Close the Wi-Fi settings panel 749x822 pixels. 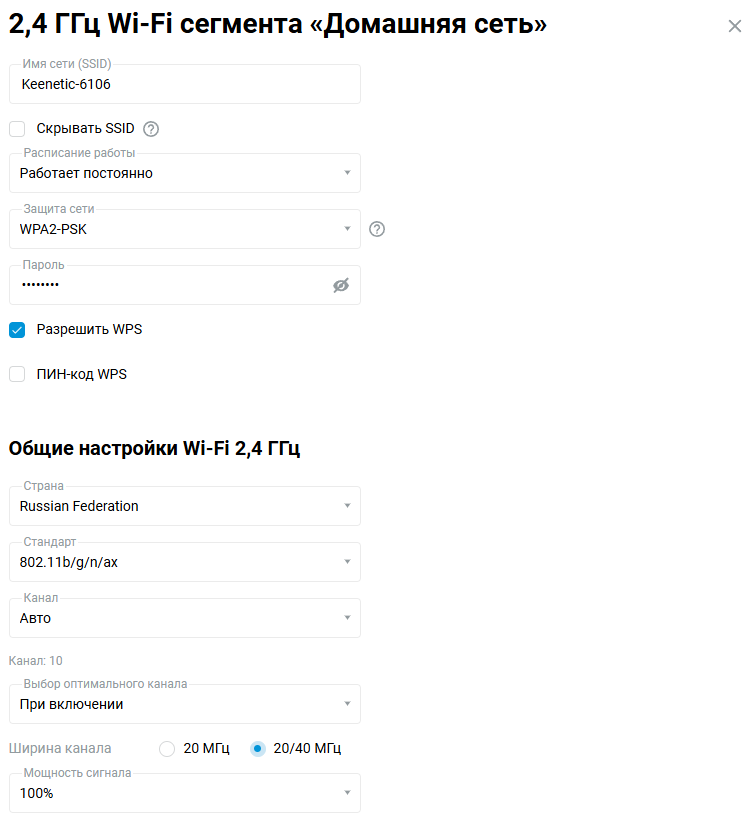click(x=735, y=26)
